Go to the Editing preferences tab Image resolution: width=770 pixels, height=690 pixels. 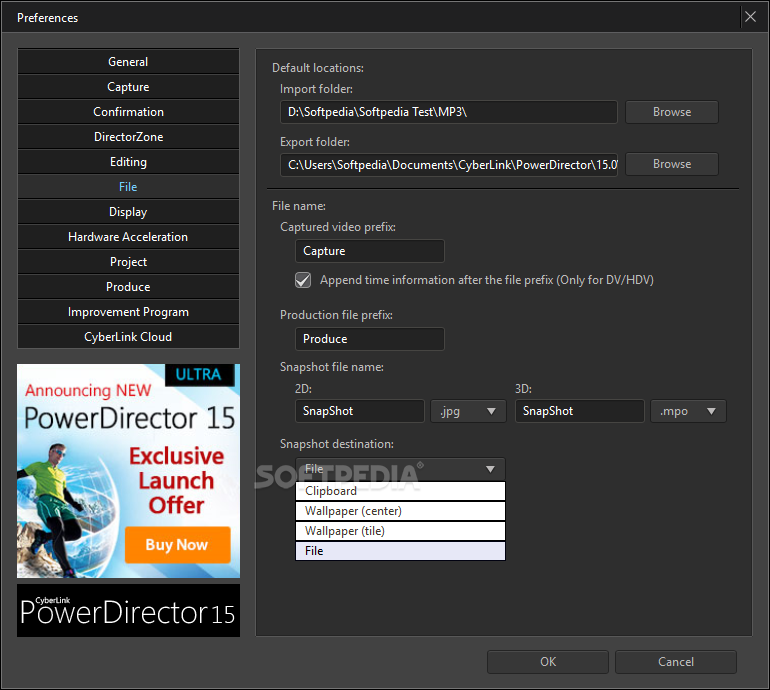pyautogui.click(x=128, y=162)
